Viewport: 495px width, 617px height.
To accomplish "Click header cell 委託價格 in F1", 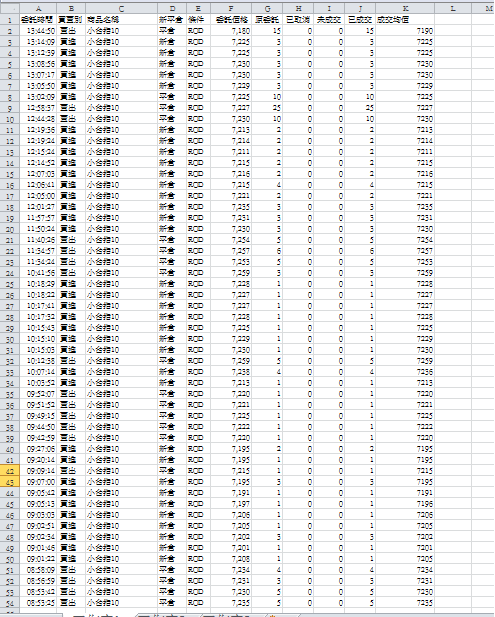I will 232,20.
